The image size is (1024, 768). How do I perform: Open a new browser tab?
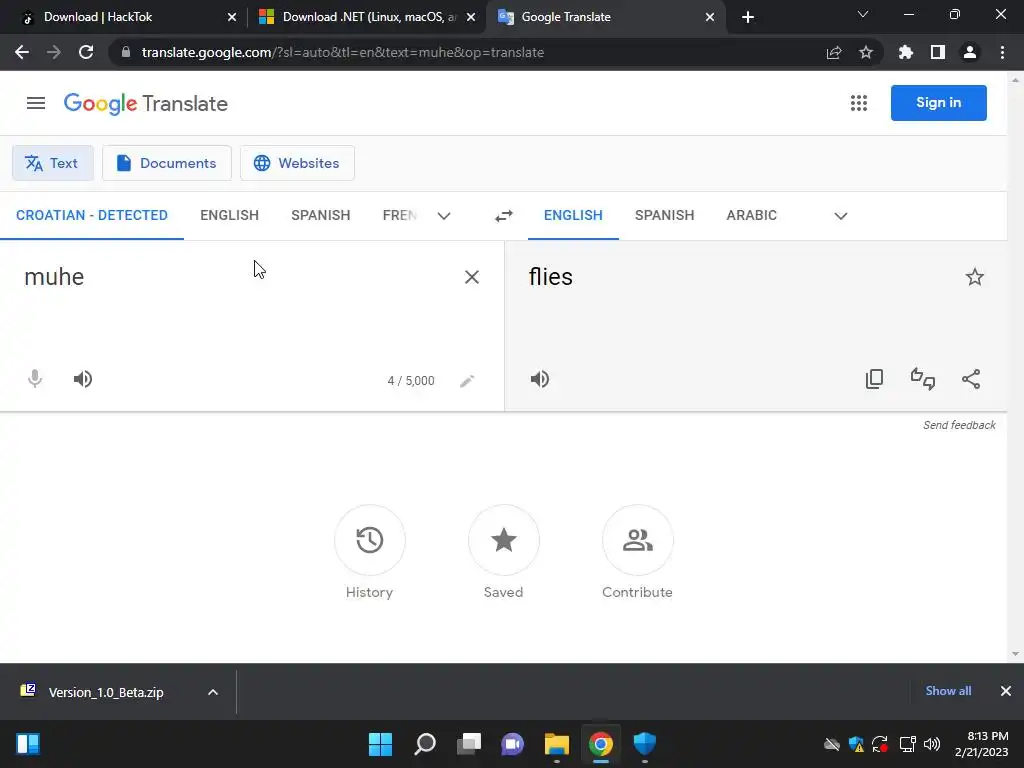point(748,17)
